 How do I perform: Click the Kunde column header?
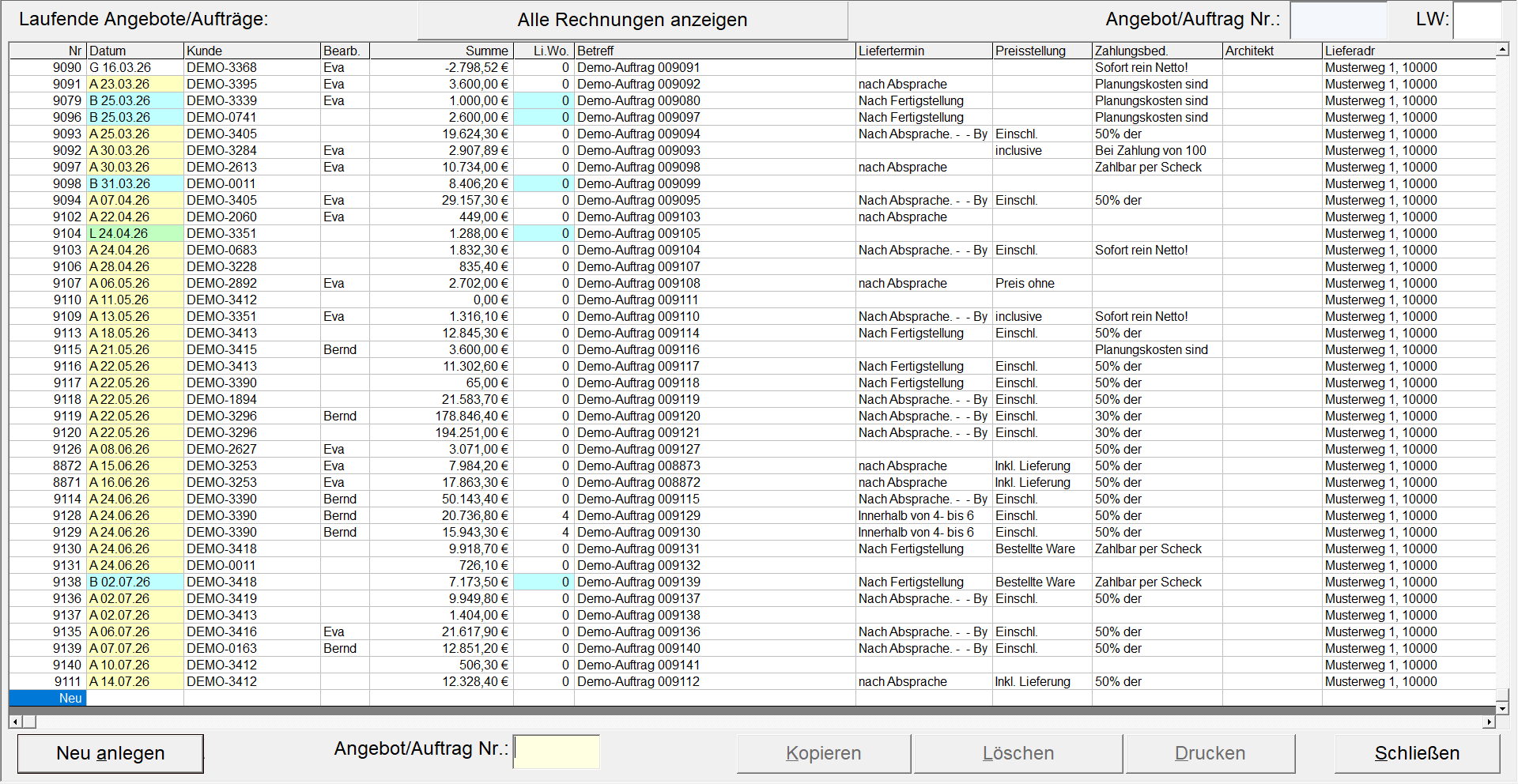(x=252, y=51)
